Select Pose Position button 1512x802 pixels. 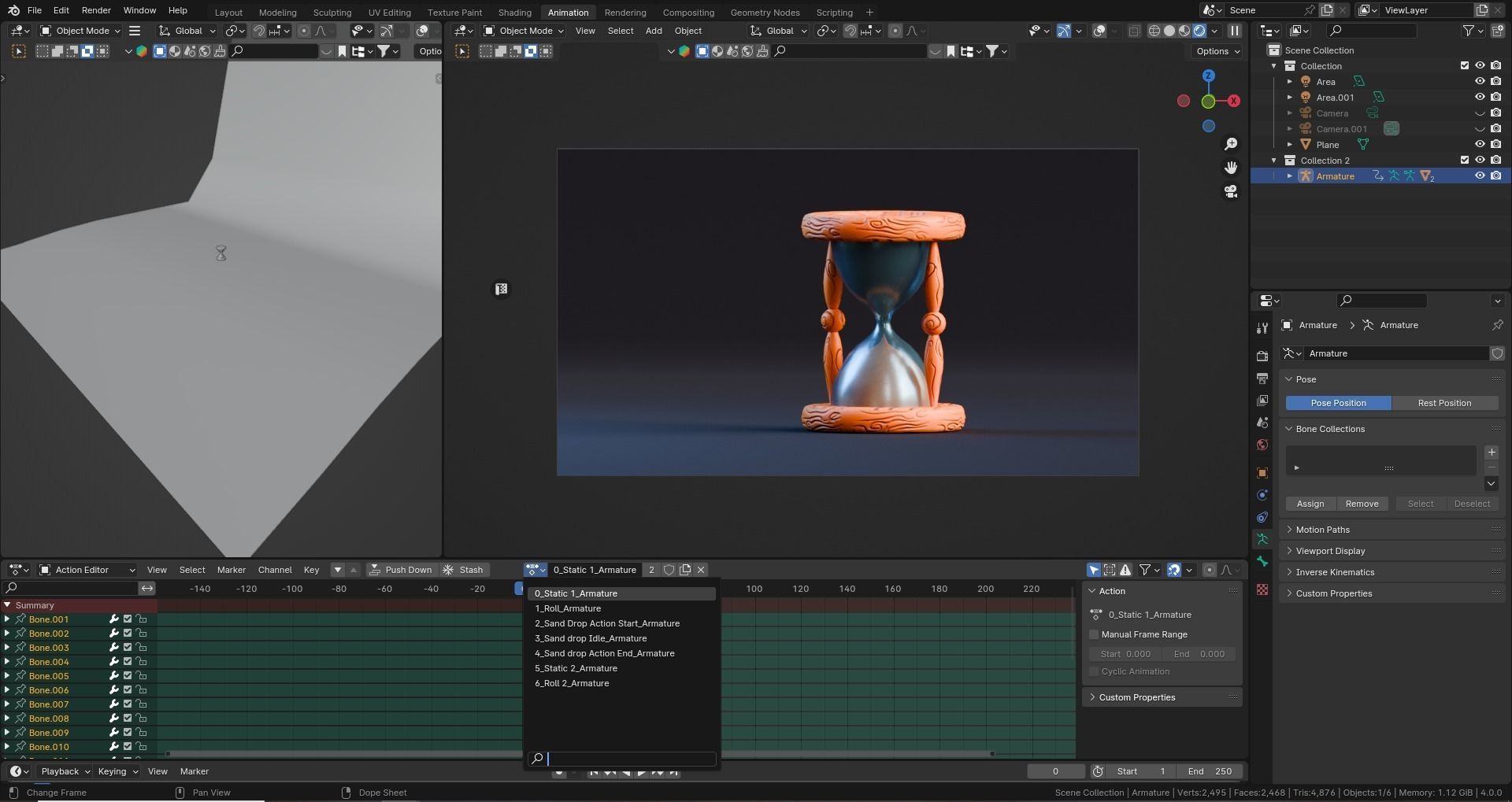(1338, 403)
